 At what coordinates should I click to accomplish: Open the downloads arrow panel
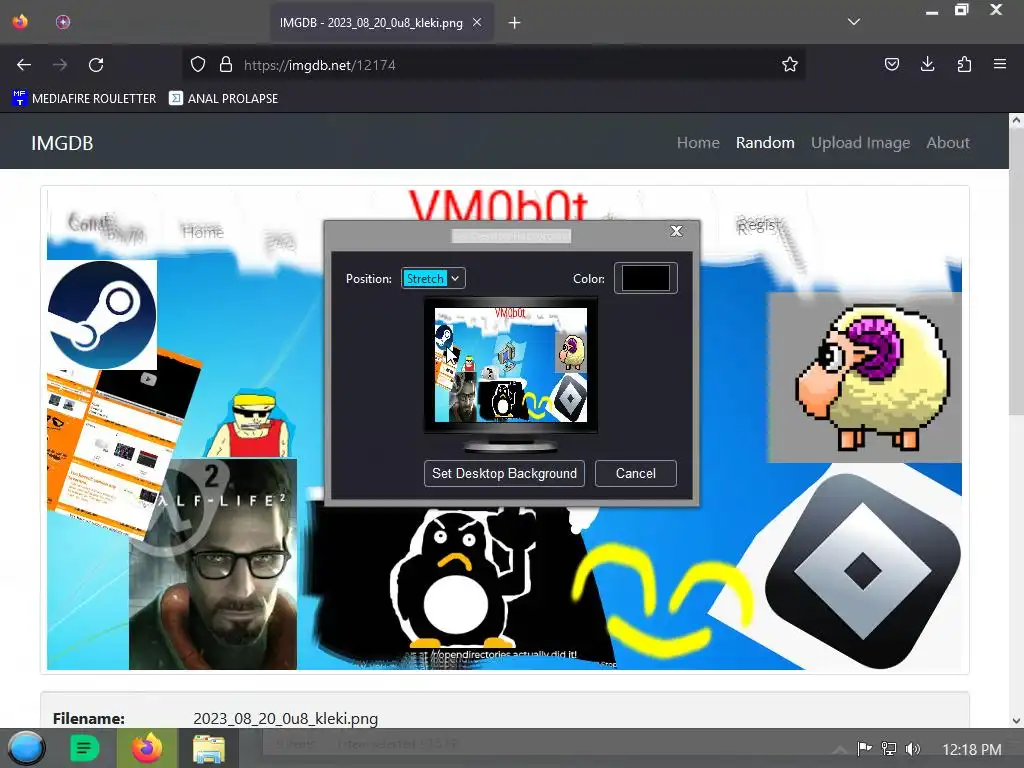927,64
